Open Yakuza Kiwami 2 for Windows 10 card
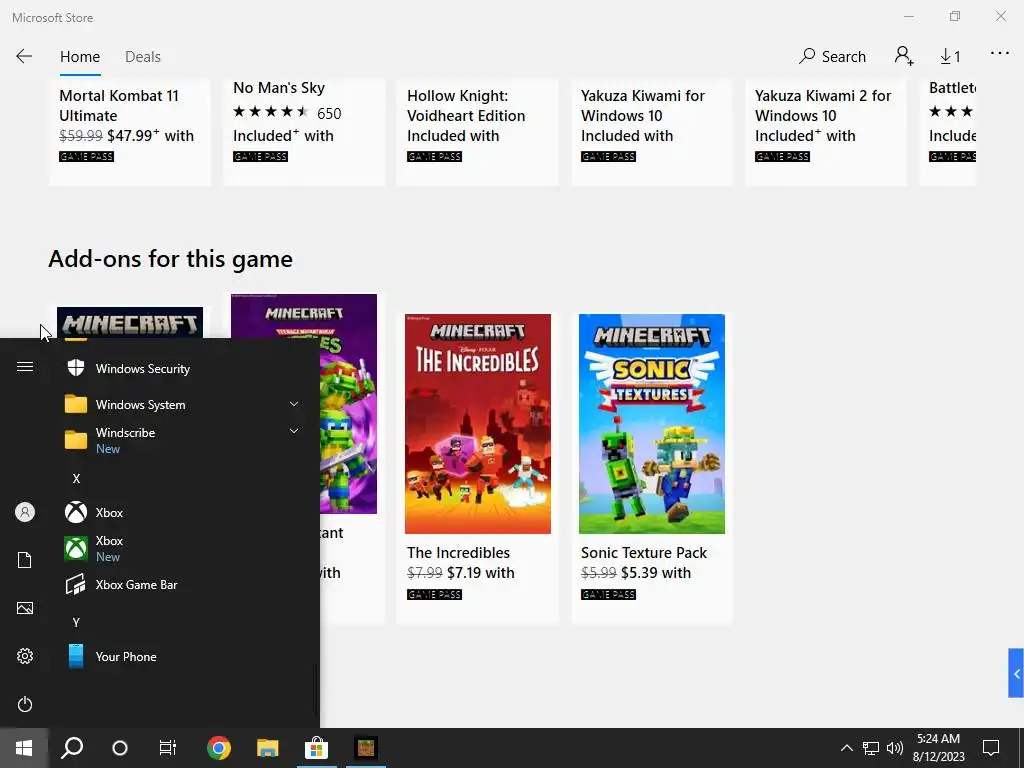The width and height of the screenshot is (1024, 768). click(x=825, y=131)
